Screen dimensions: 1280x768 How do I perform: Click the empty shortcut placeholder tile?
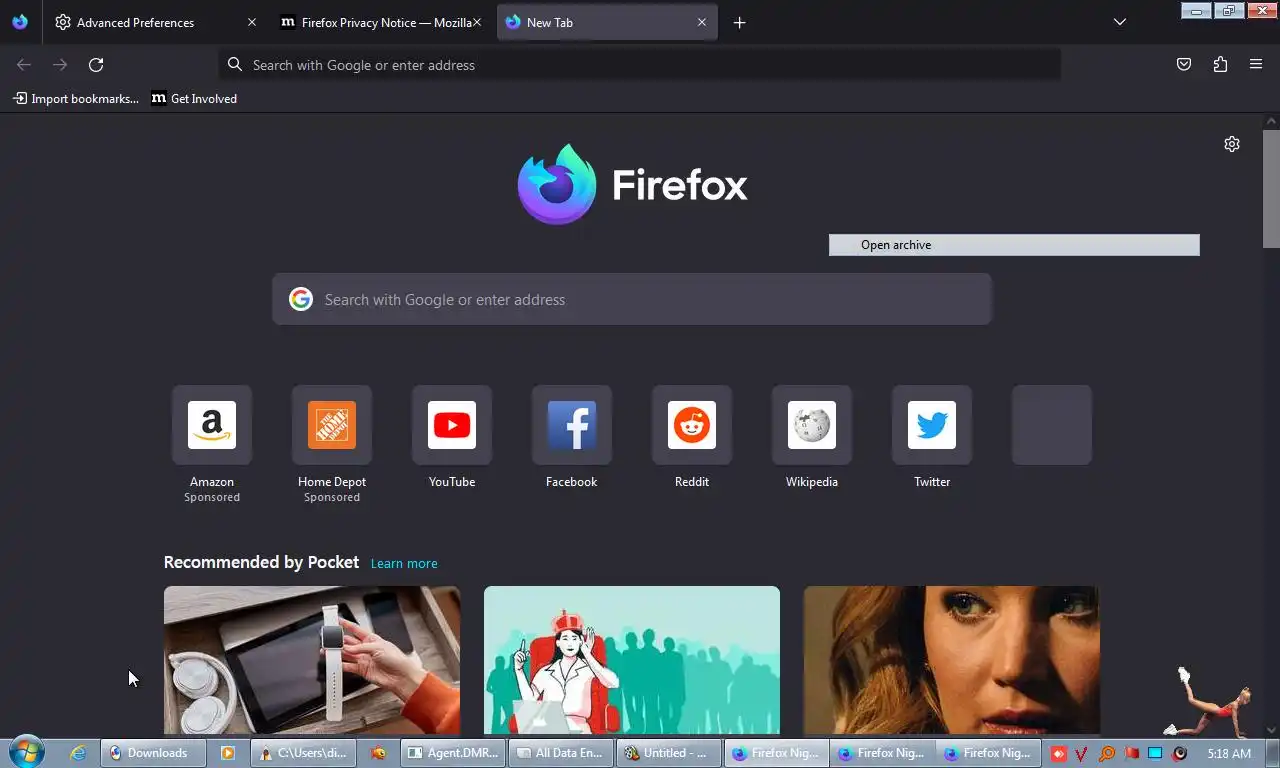[x=1052, y=425]
